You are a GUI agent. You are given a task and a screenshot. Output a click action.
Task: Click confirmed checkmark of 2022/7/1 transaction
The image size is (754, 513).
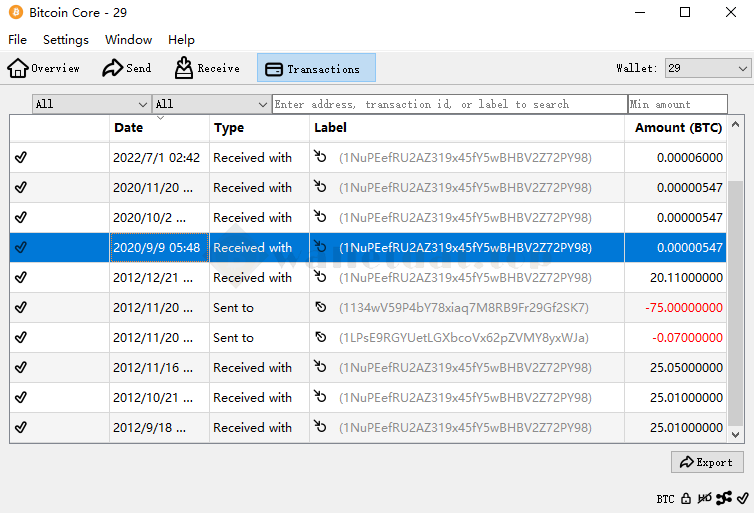tap(21, 158)
